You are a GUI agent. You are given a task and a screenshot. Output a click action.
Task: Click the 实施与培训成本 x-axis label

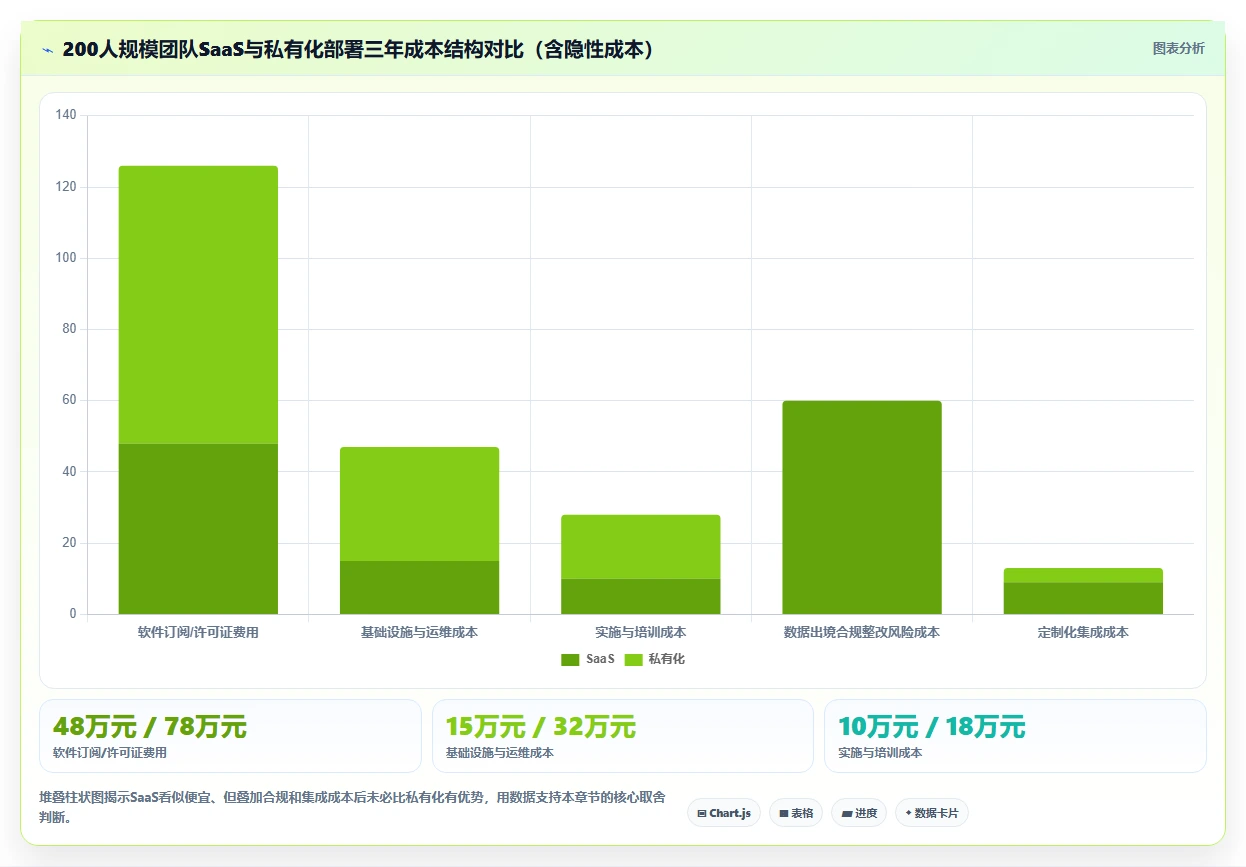pyautogui.click(x=641, y=633)
